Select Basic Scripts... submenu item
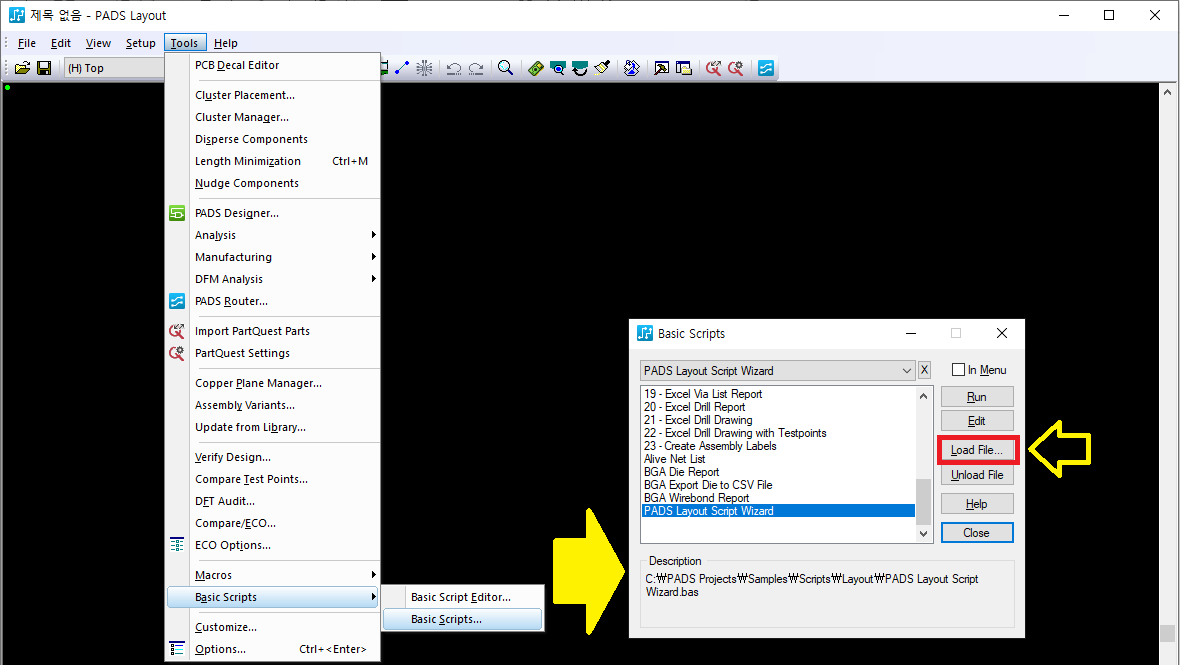Screen dimensions: 1180x666 click(x=463, y=619)
